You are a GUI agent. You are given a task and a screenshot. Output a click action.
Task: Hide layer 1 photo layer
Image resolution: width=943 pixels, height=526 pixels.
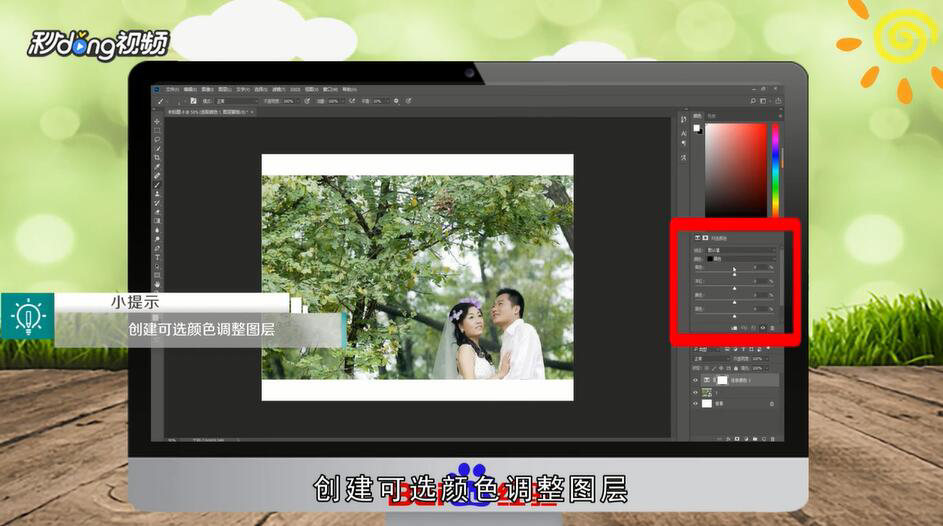click(696, 392)
